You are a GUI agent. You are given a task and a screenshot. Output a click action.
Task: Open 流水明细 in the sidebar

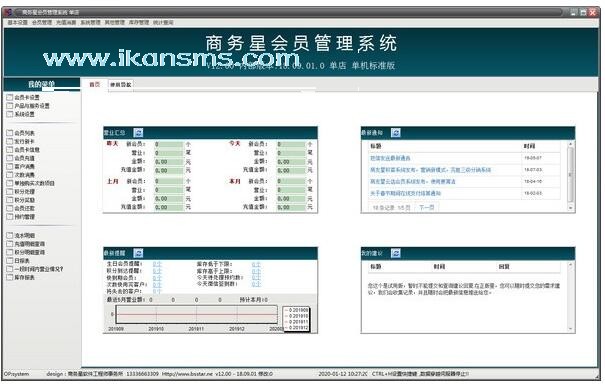[20, 235]
